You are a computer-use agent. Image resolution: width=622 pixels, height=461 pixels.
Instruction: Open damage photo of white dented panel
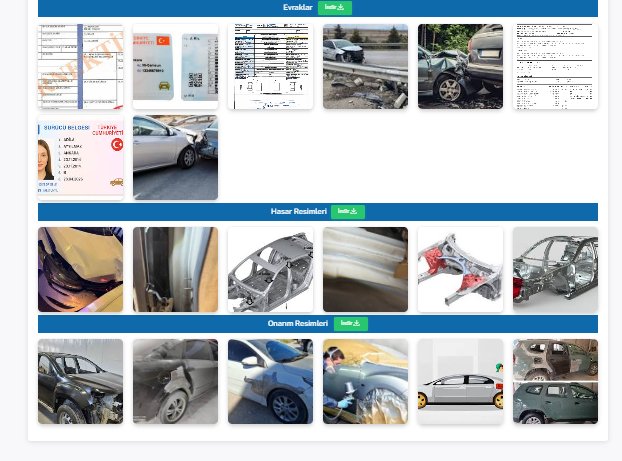pyautogui.click(x=365, y=269)
